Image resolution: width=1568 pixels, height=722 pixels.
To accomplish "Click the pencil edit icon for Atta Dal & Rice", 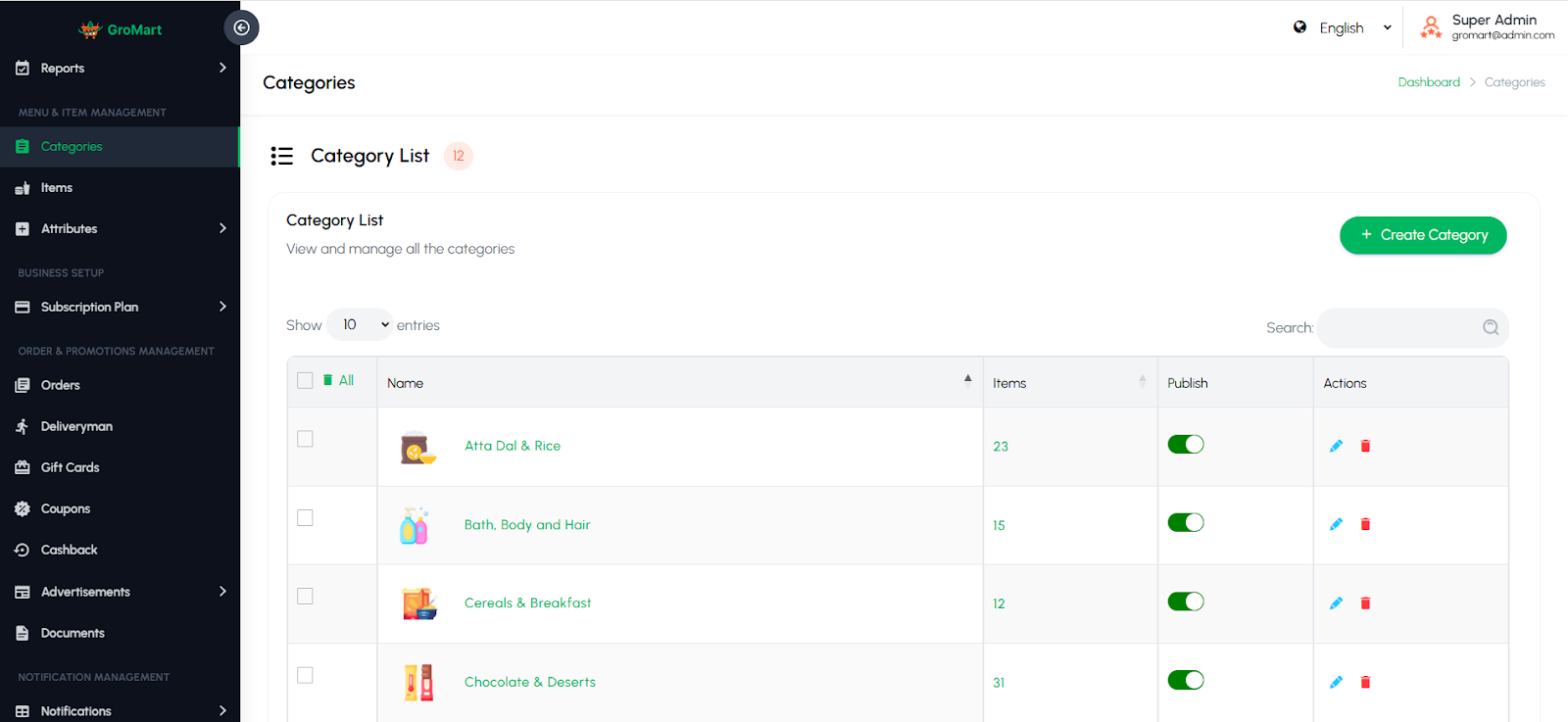I will pyautogui.click(x=1336, y=446).
